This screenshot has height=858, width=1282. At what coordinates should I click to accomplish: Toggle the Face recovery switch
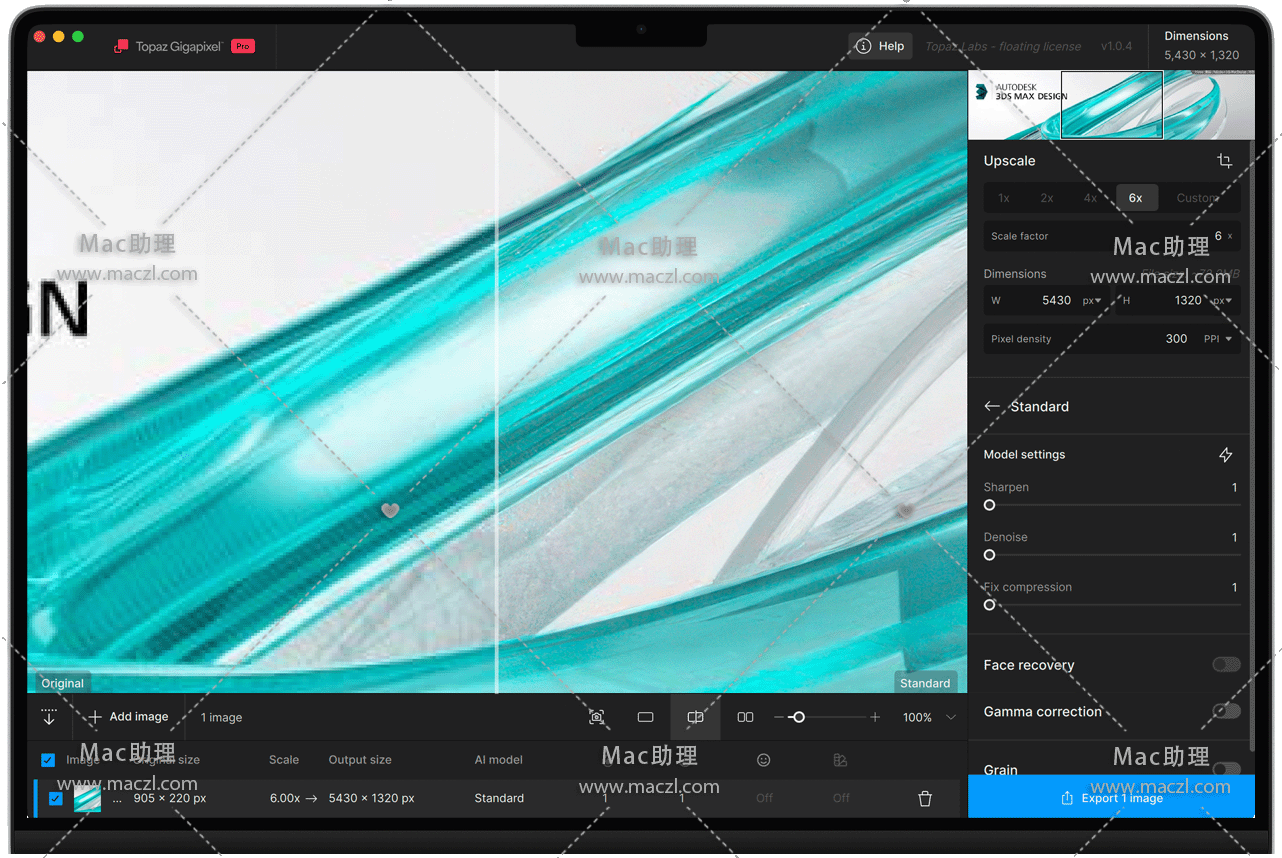pos(1226,665)
